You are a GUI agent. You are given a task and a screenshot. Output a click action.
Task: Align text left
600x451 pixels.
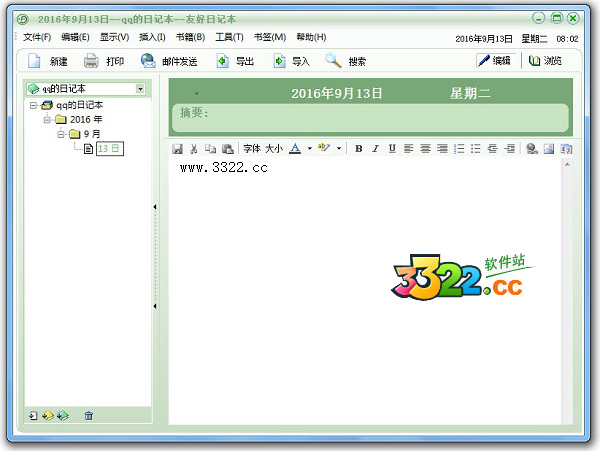[x=408, y=148]
